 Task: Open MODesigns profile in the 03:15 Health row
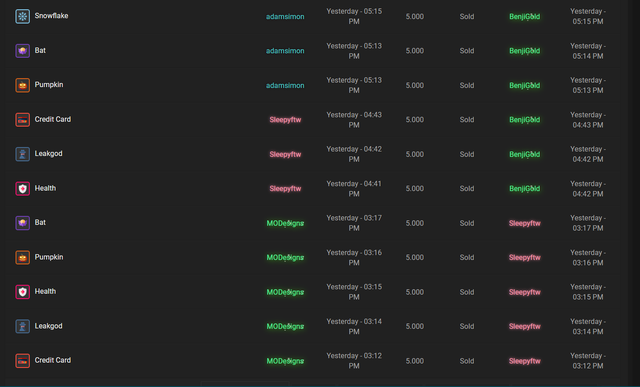(x=285, y=292)
